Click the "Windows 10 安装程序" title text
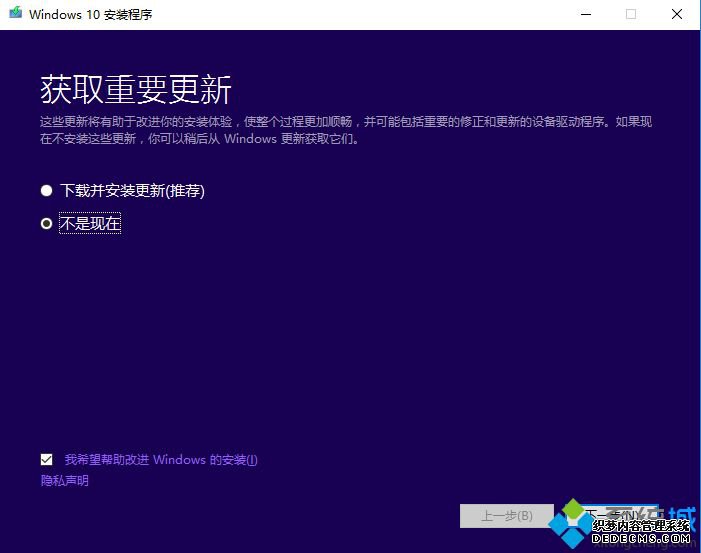This screenshot has height=553, width=701. click(91, 15)
